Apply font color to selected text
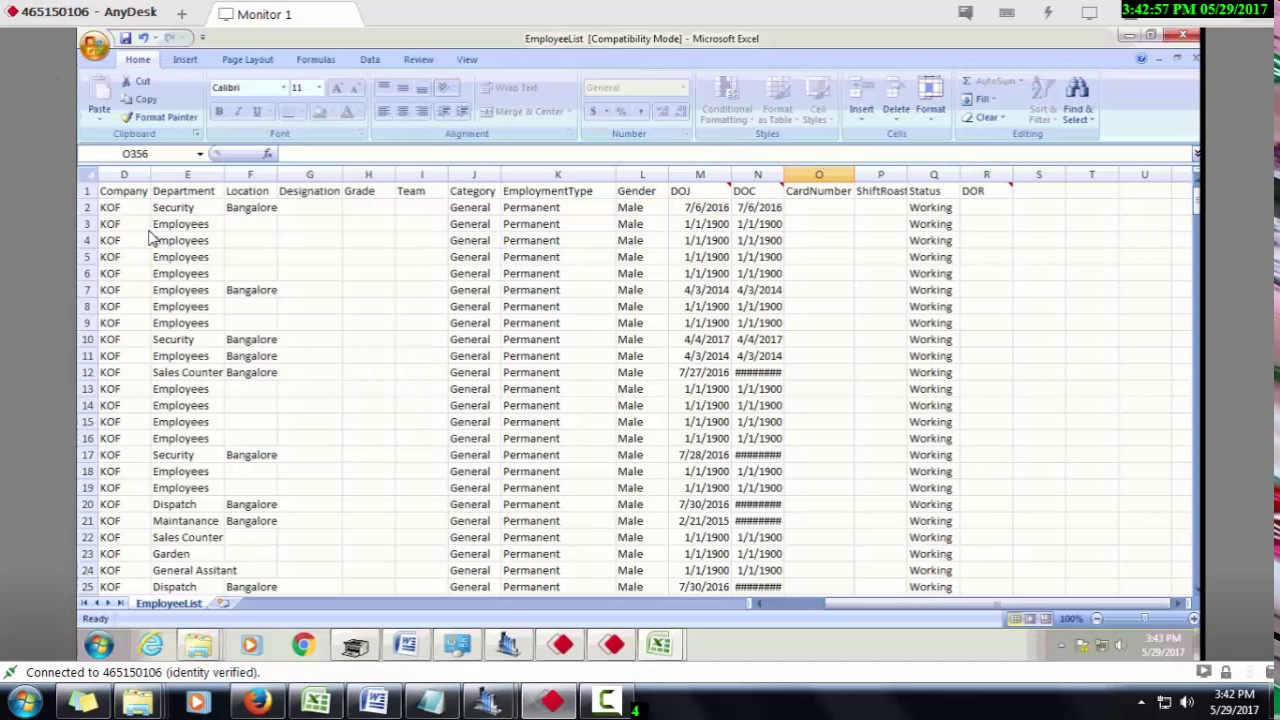This screenshot has width=1280, height=720. tap(347, 112)
